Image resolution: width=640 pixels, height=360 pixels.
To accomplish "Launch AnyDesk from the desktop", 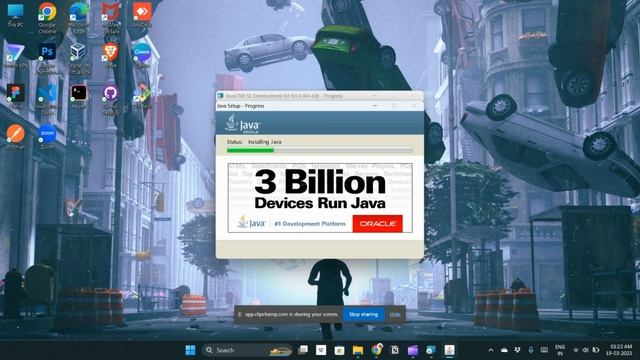I will [x=142, y=16].
